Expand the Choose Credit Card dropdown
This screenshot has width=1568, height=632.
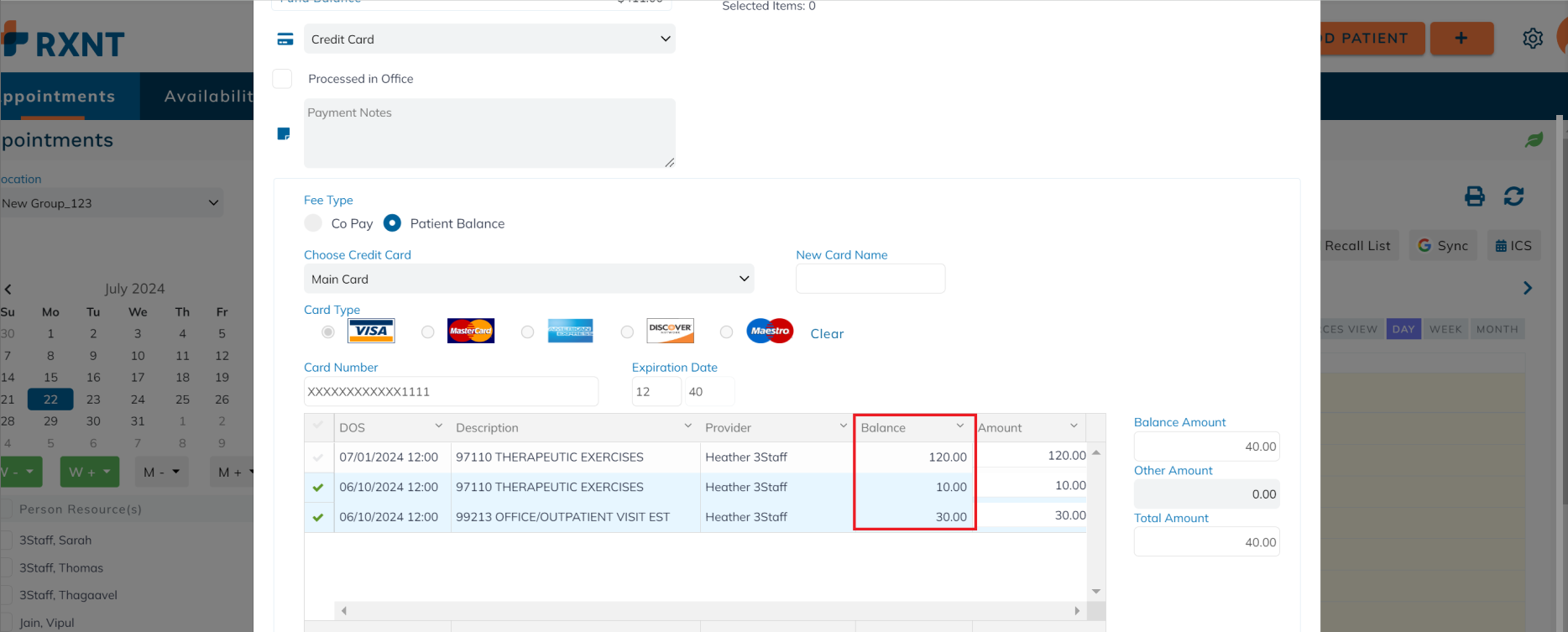(528, 279)
